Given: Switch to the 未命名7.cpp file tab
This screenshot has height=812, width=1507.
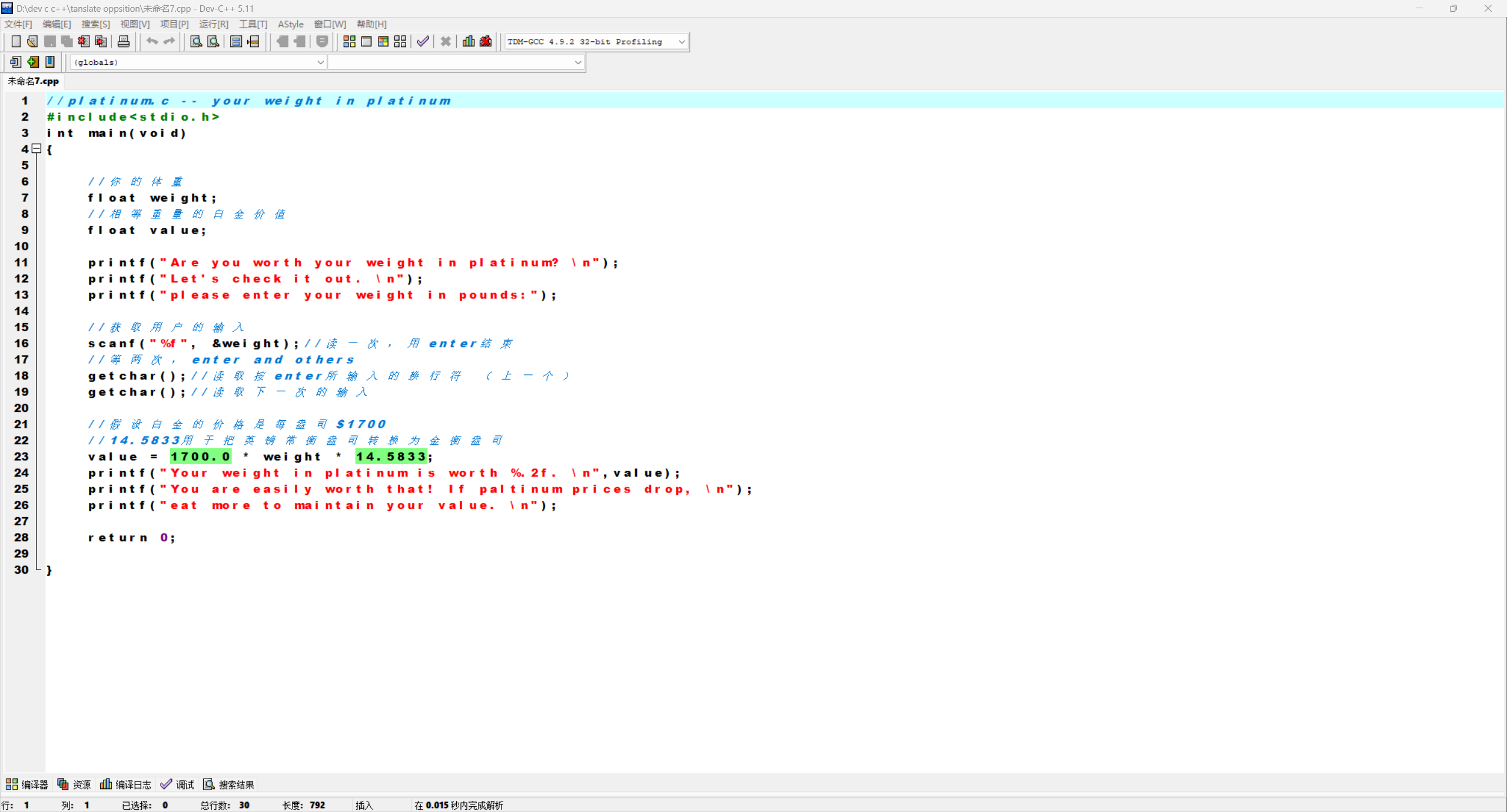Looking at the screenshot, I should pyautogui.click(x=33, y=81).
